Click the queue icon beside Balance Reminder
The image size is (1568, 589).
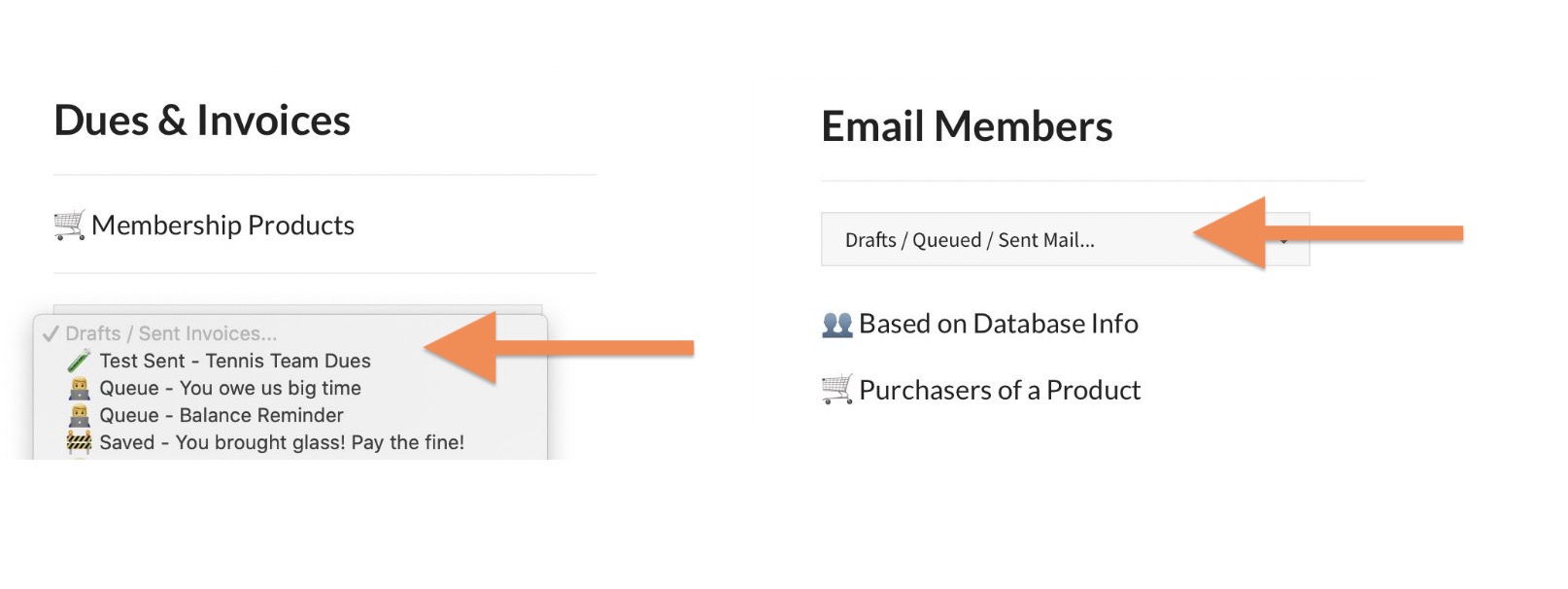pyautogui.click(x=79, y=415)
